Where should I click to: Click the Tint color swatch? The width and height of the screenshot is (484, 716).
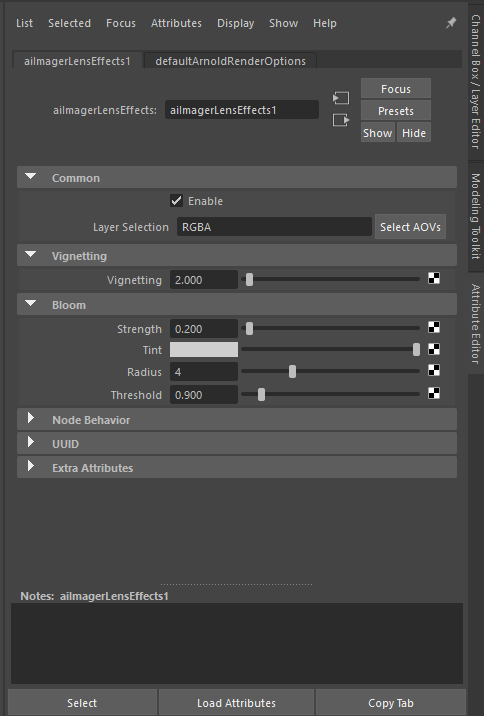204,350
